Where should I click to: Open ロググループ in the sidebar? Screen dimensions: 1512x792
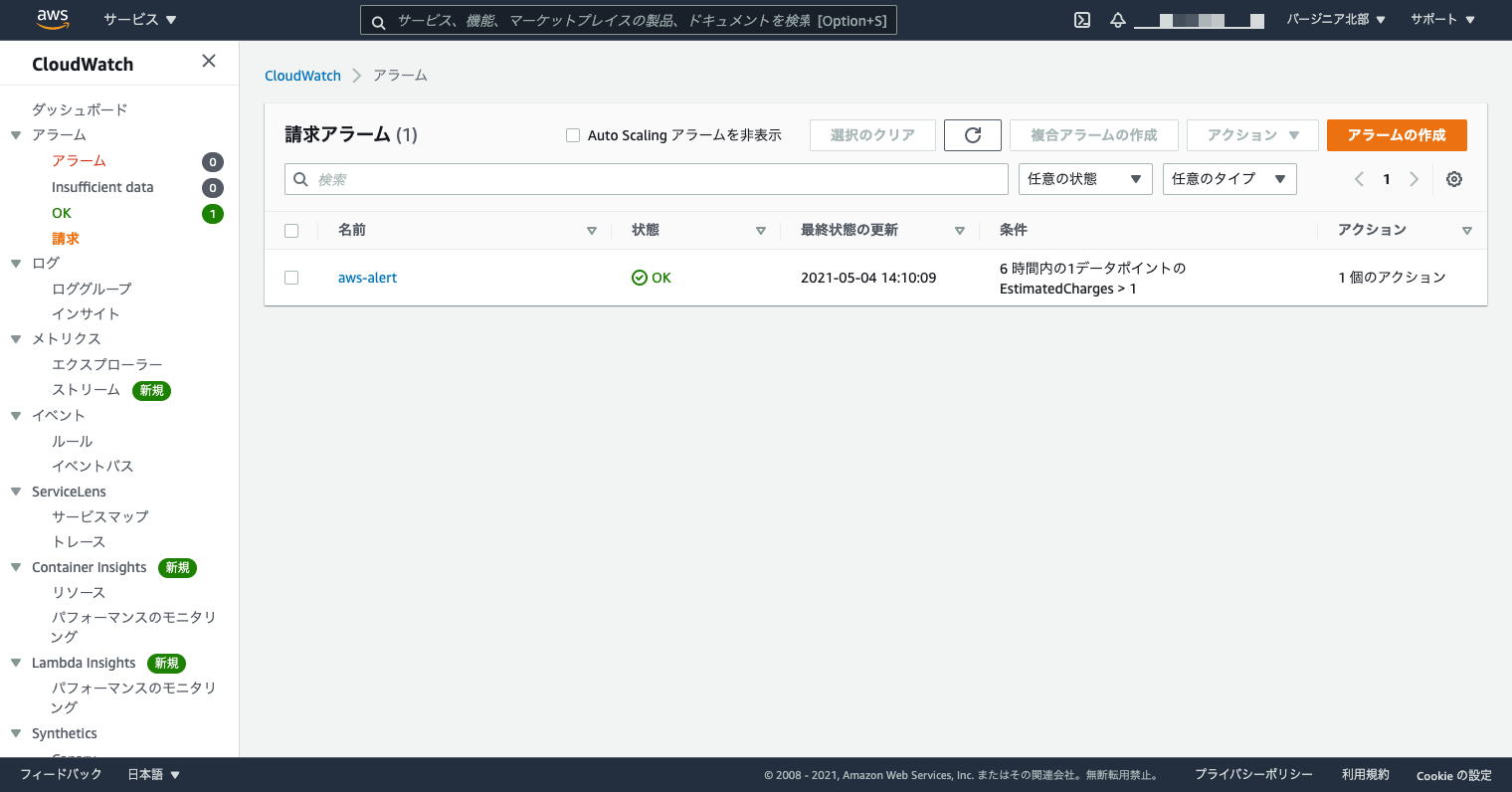(x=92, y=289)
